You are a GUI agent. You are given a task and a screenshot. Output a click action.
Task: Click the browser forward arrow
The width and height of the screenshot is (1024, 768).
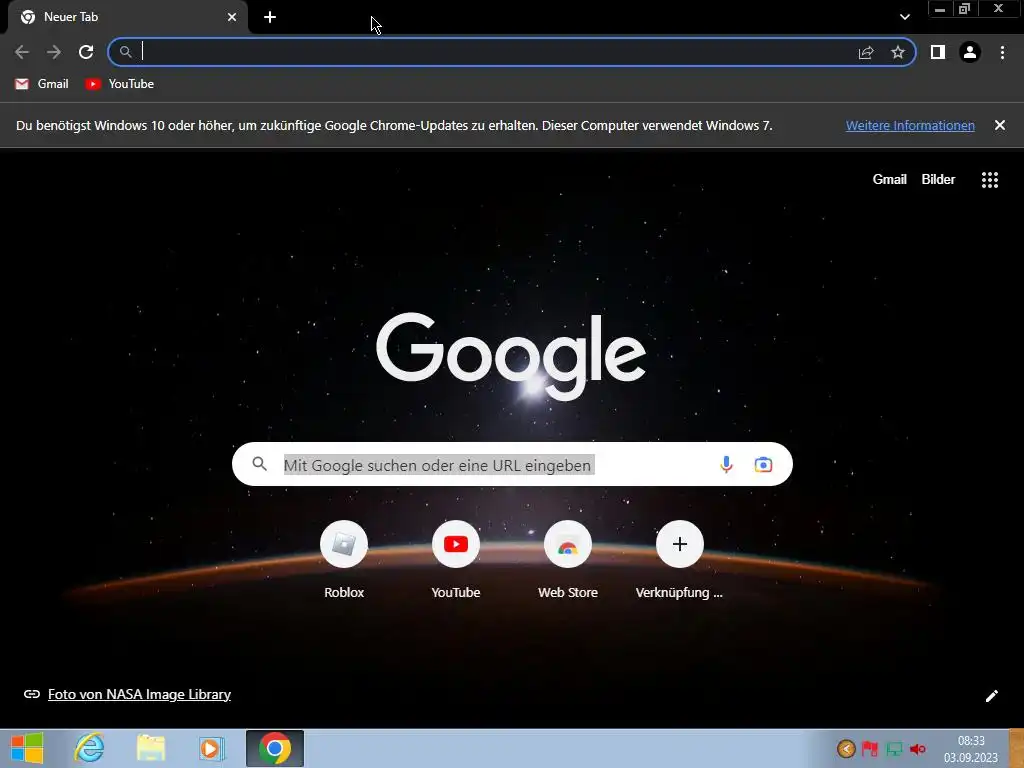click(54, 52)
